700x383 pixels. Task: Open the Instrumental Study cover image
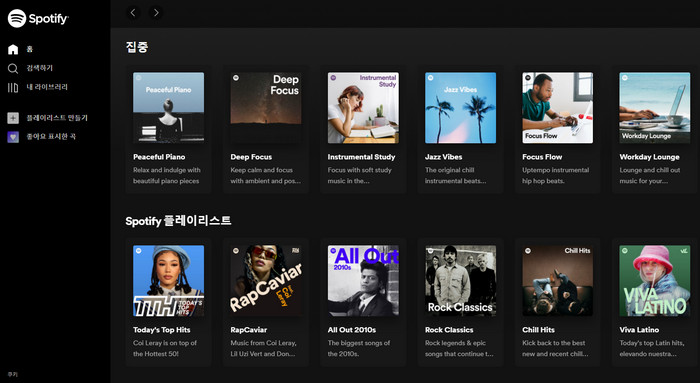[363, 108]
